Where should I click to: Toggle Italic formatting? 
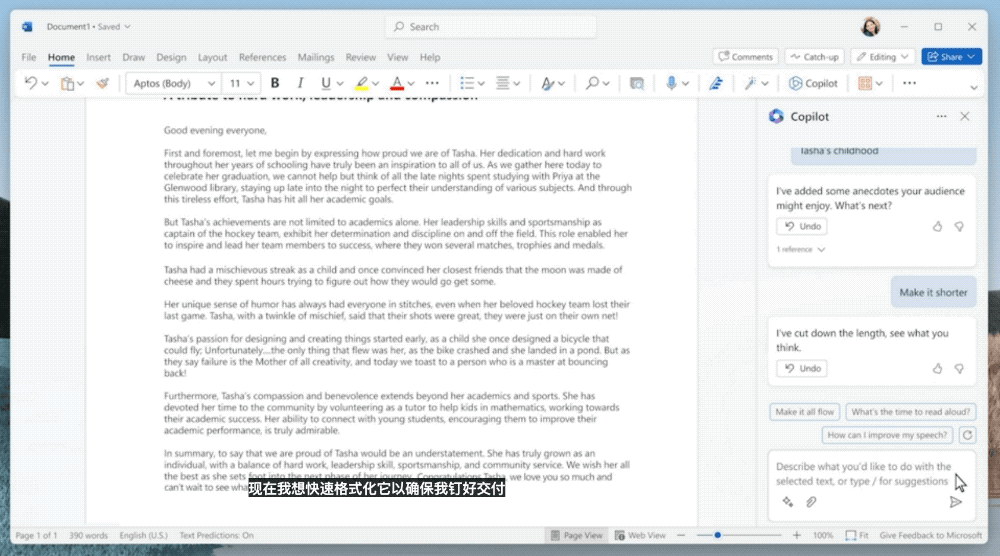pyautogui.click(x=300, y=84)
